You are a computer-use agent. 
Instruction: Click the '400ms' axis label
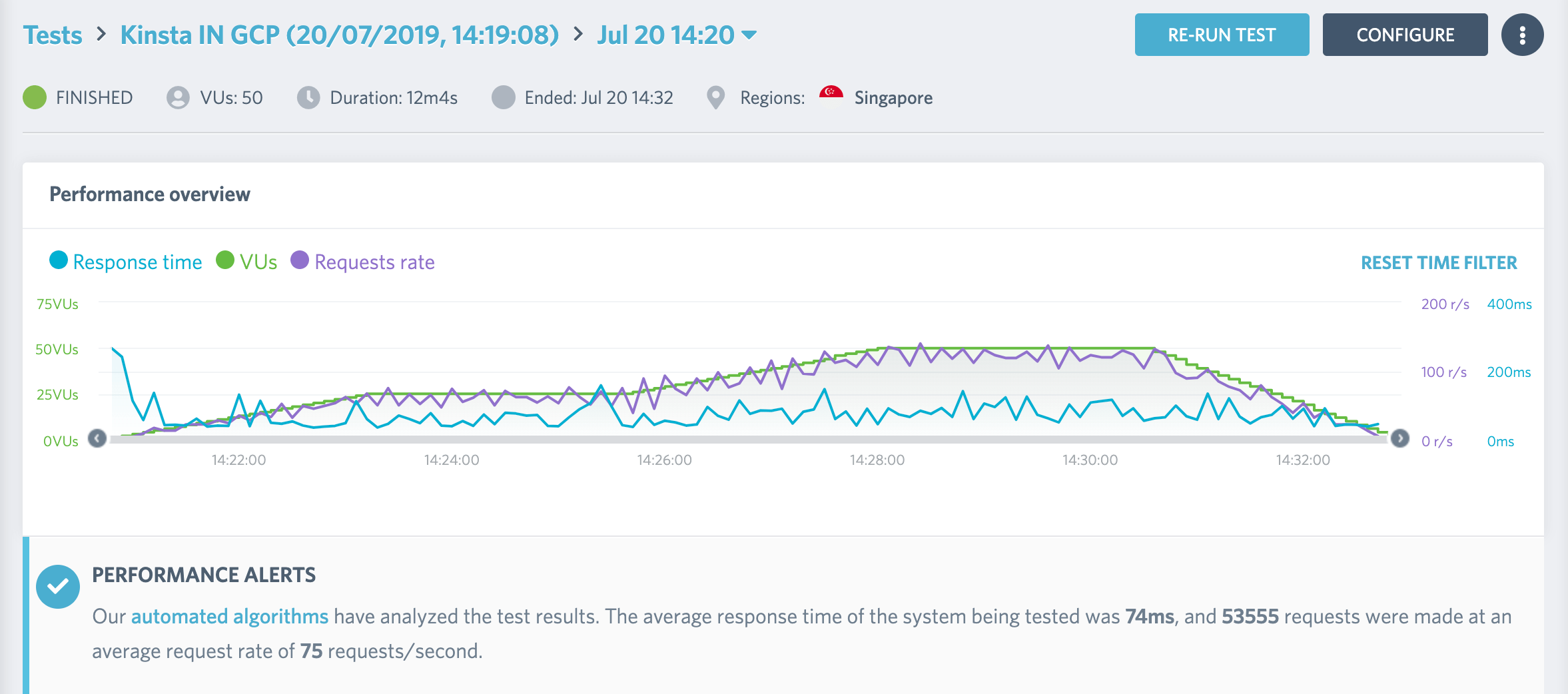point(1509,304)
